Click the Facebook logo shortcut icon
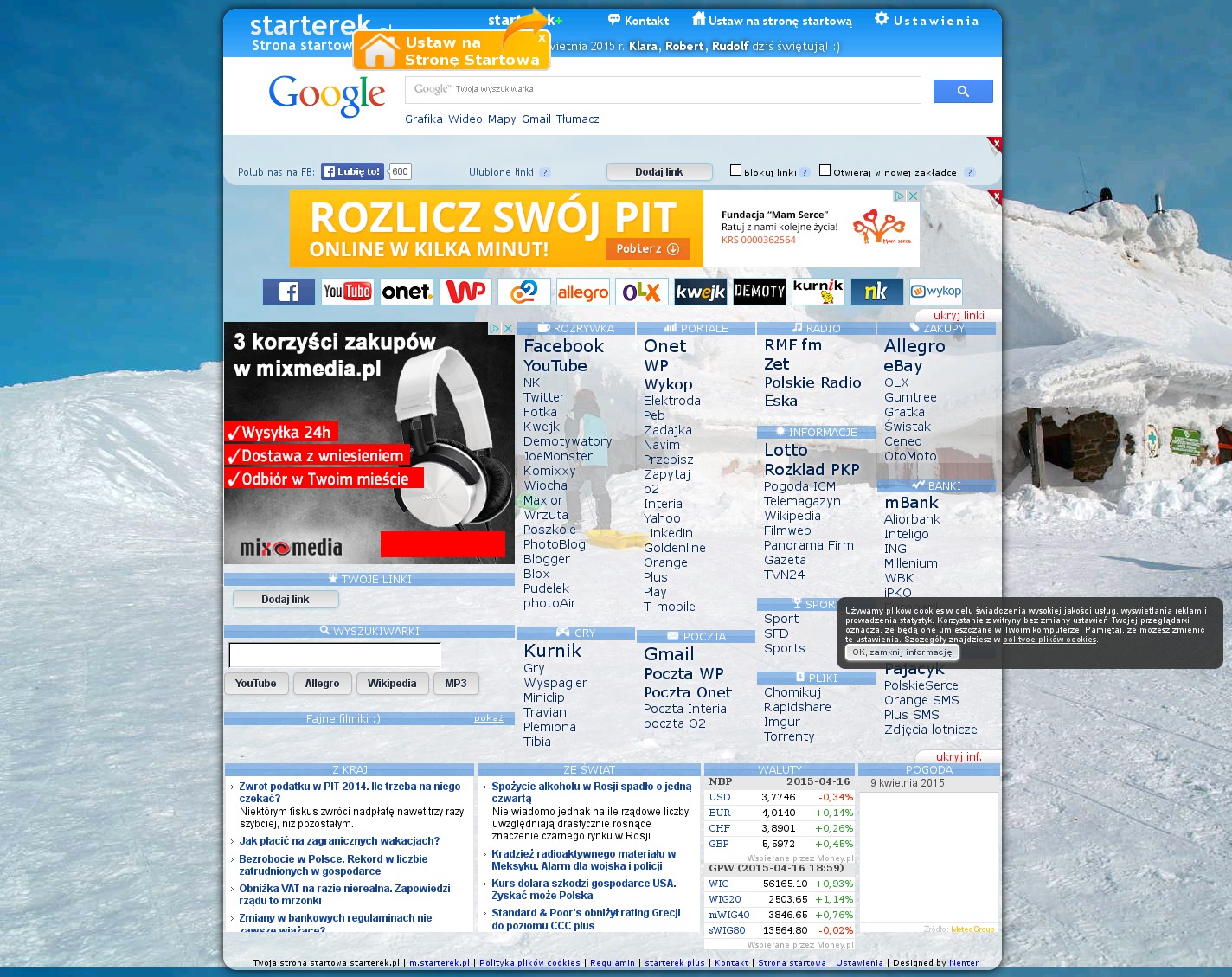This screenshot has height=977, width=1232. 288,292
